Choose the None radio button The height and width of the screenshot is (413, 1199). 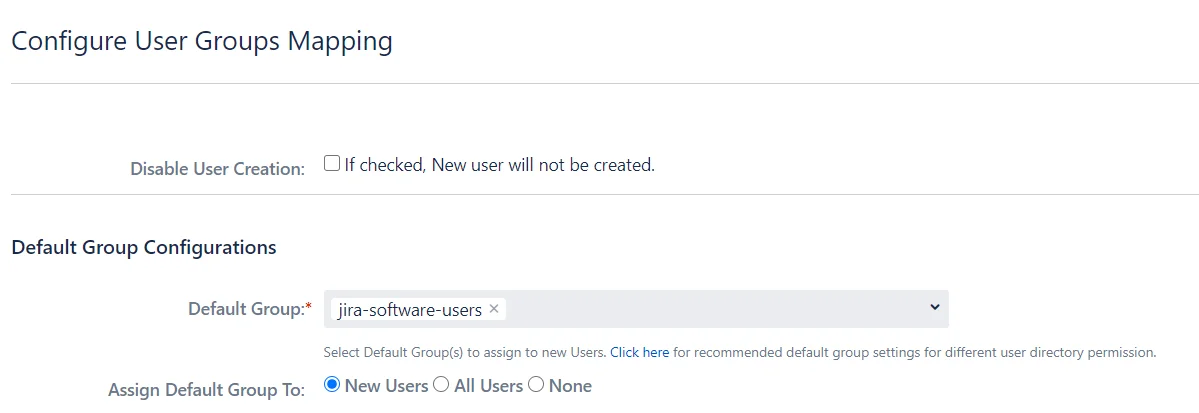coord(536,385)
